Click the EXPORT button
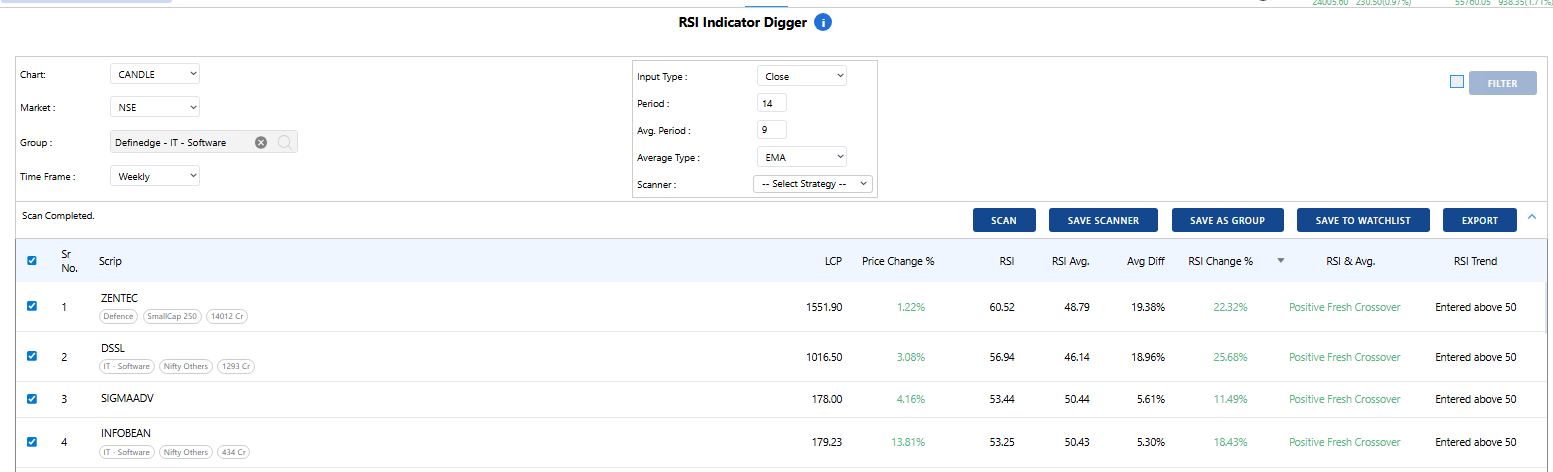This screenshot has height=472, width=1553. click(1480, 220)
